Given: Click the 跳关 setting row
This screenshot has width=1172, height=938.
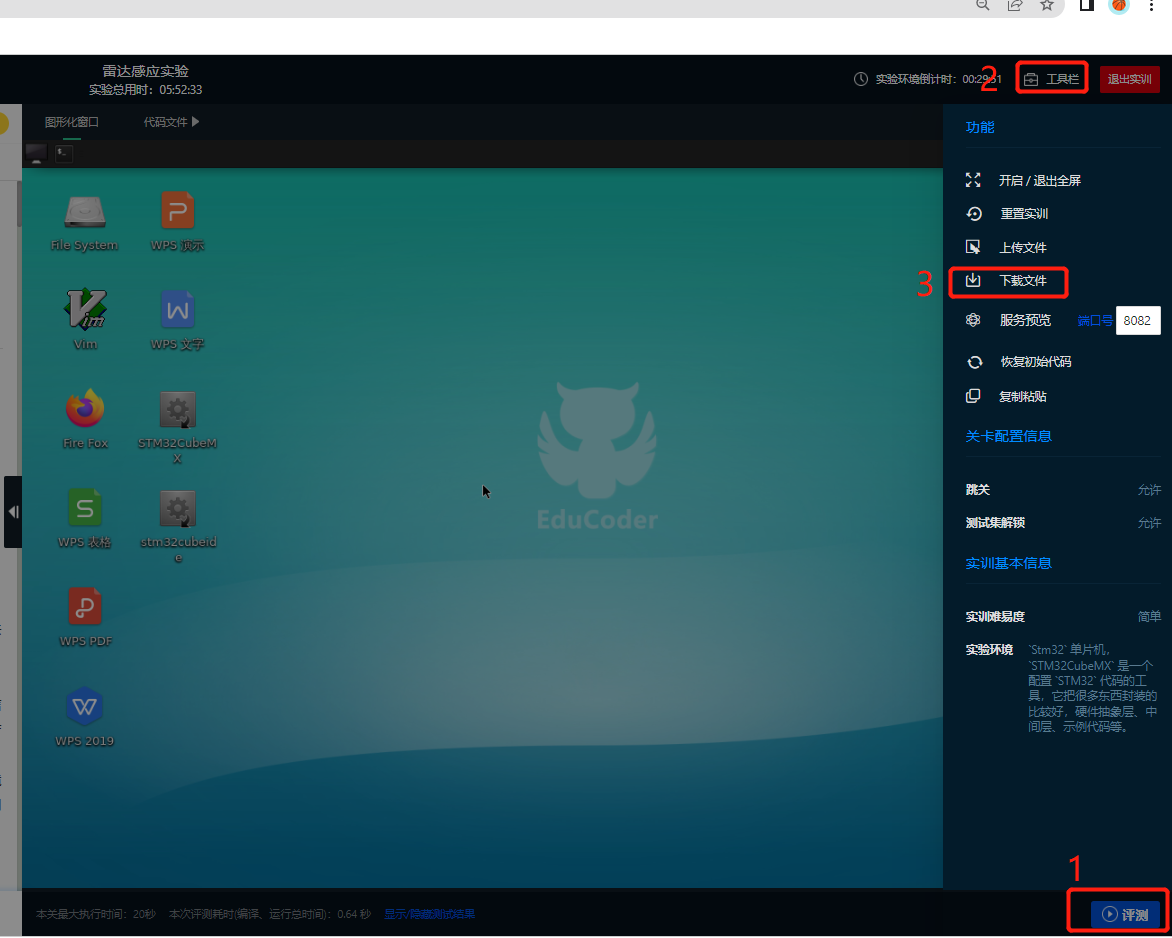Looking at the screenshot, I should (1063, 490).
